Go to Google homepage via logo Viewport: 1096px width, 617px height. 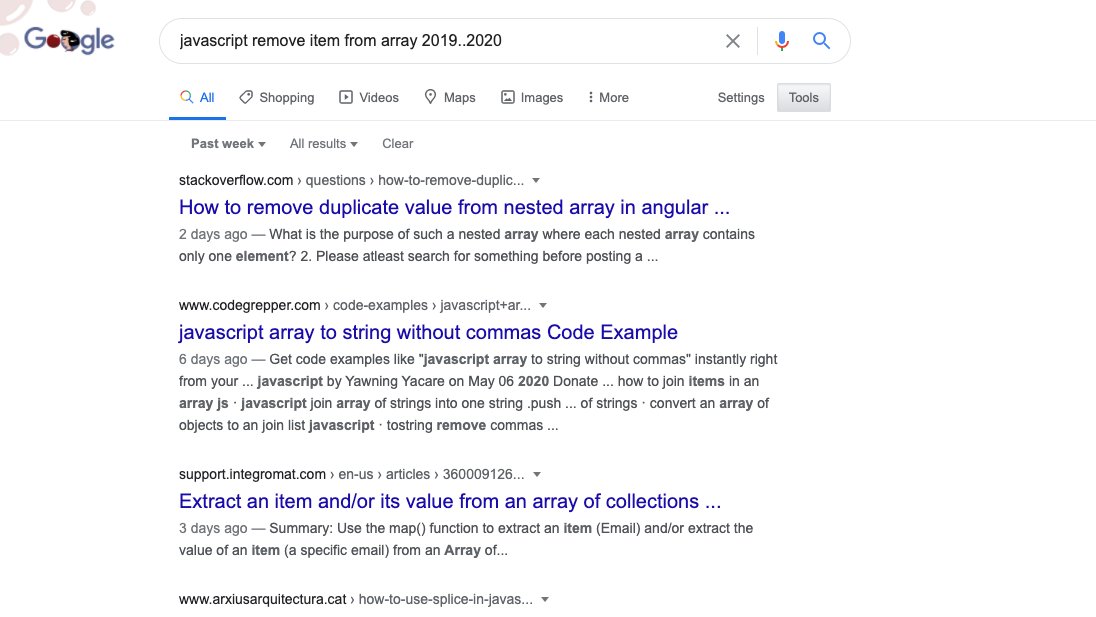68,41
